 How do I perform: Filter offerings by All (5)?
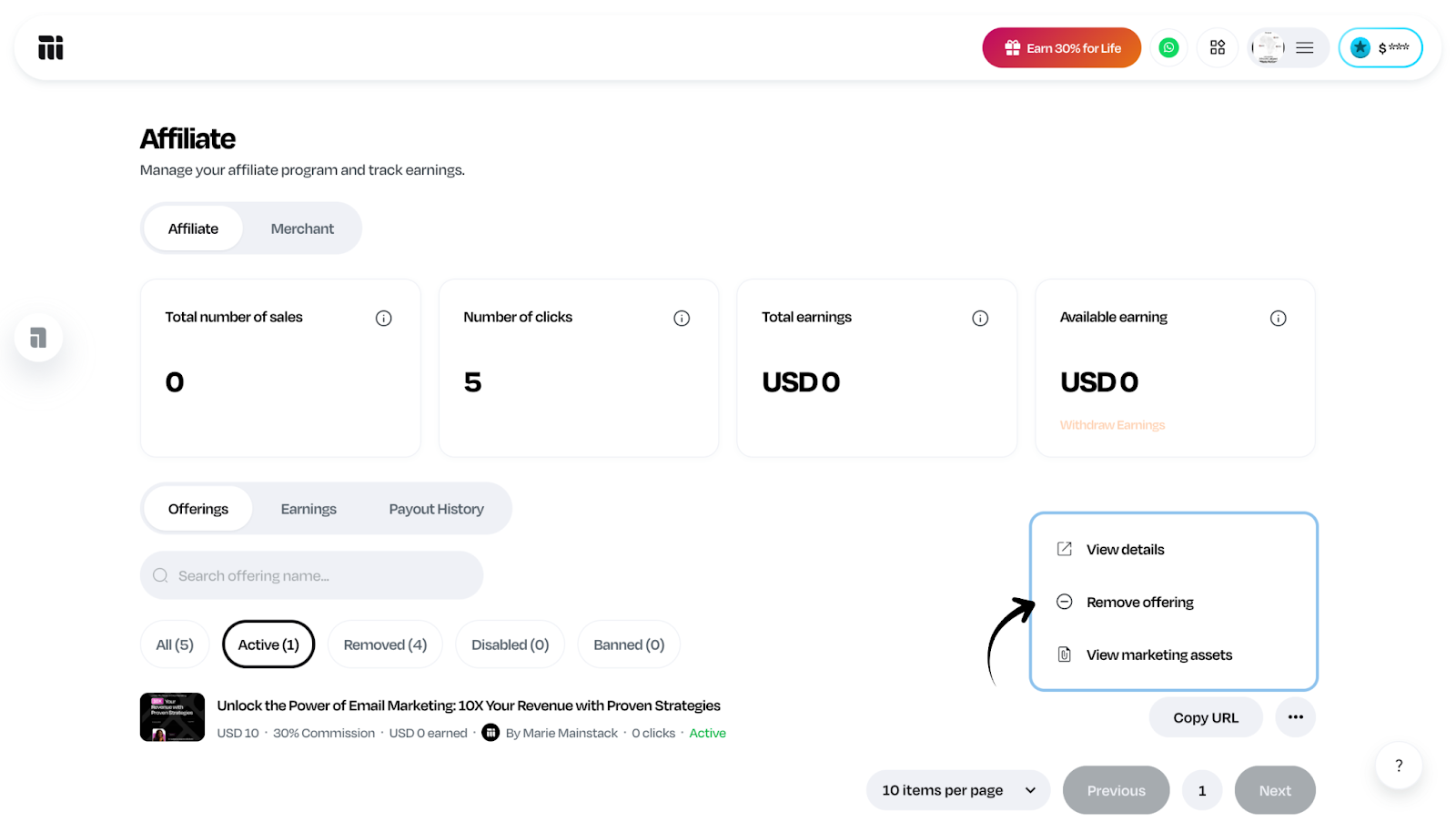click(175, 644)
